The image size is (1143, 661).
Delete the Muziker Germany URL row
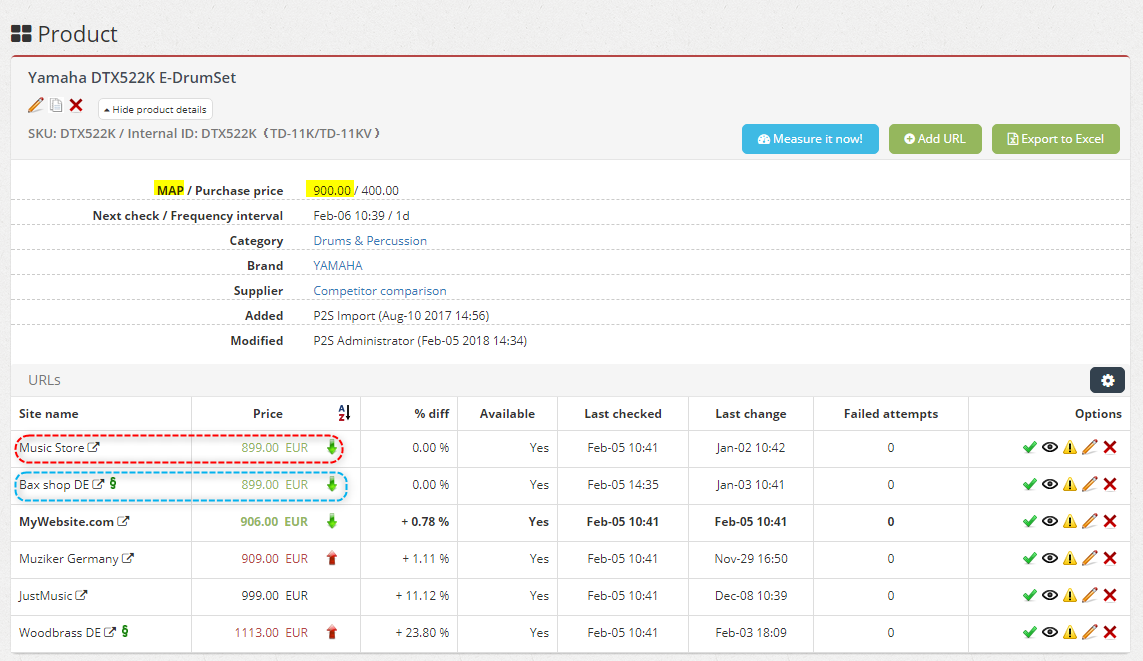click(1110, 559)
